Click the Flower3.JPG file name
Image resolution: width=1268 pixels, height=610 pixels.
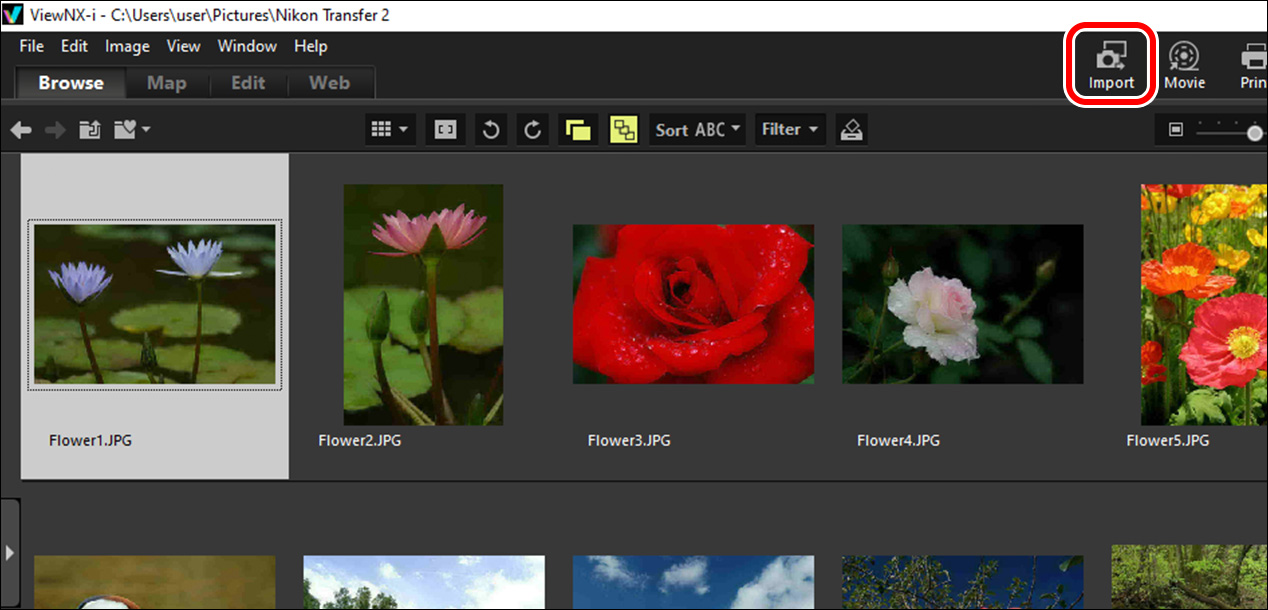(x=629, y=440)
